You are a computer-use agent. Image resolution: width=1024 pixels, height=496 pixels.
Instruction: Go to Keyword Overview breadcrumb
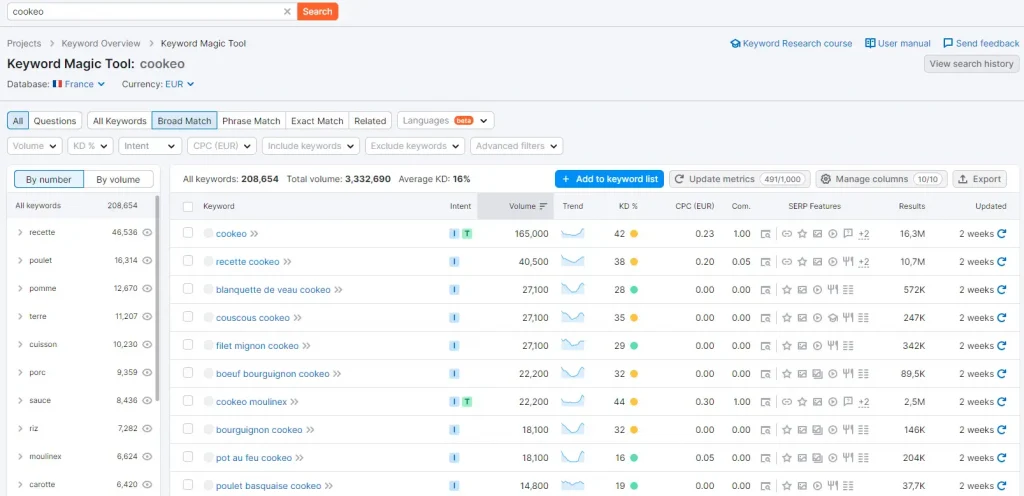pos(101,44)
